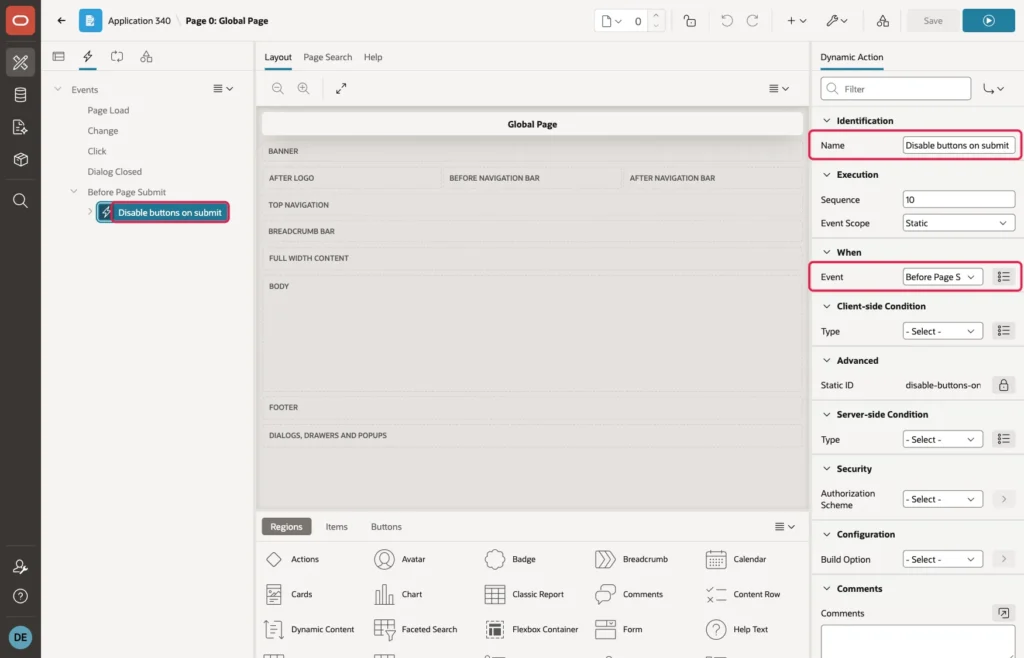This screenshot has height=658, width=1024.
Task: Switch to the Rendering tree tab
Action: (x=59, y=57)
